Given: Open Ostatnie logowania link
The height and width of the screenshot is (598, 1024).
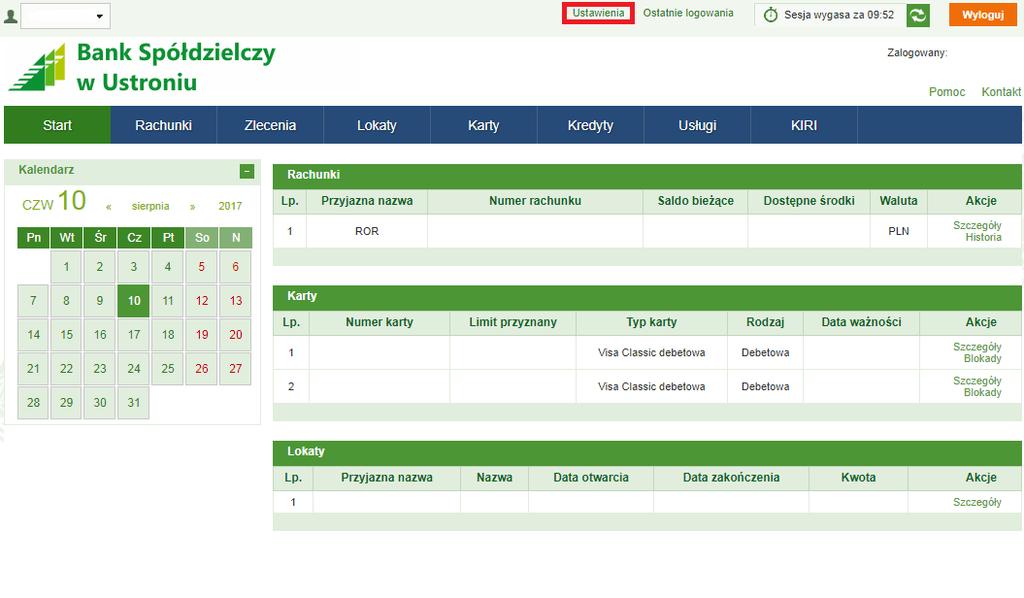Looking at the screenshot, I should click(688, 13).
